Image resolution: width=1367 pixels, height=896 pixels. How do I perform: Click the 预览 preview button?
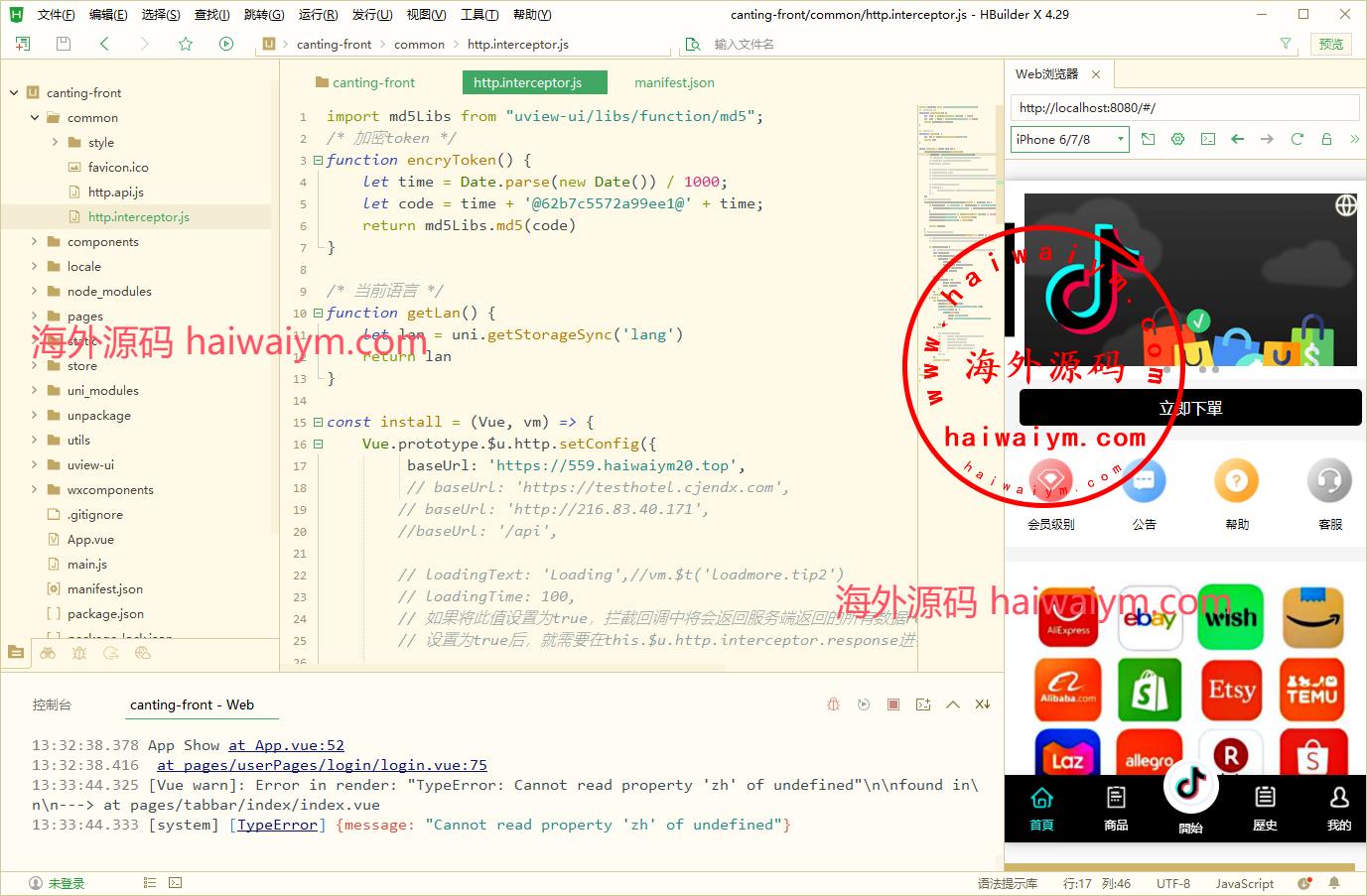[x=1330, y=44]
